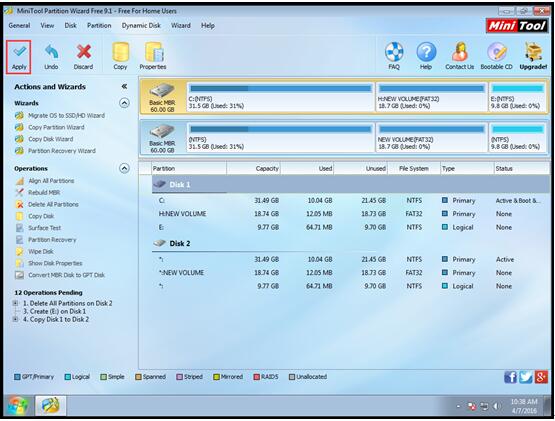555x421 pixels.
Task: Collapse the Actions and Wizards panel
Action: (124, 86)
